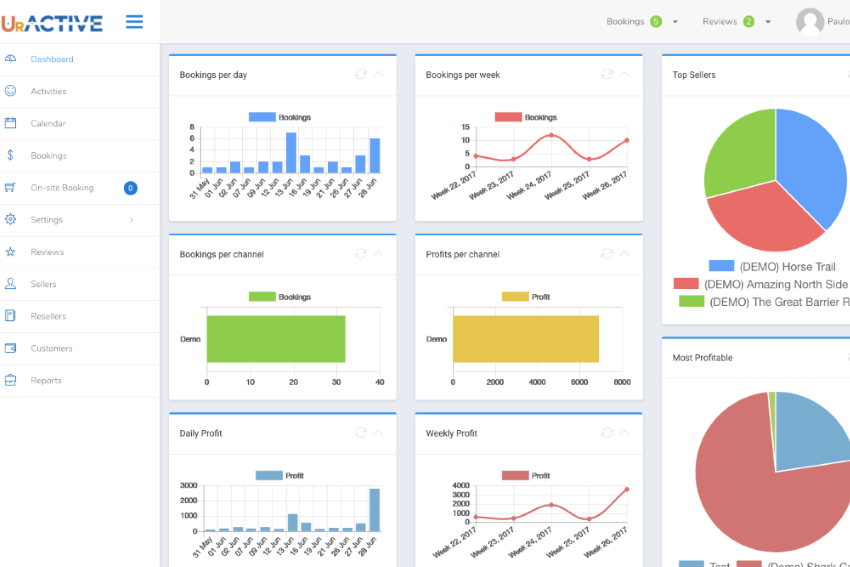850x567 pixels.
Task: Open the Bookings dropdown arrow in the header
Action: coord(675,22)
